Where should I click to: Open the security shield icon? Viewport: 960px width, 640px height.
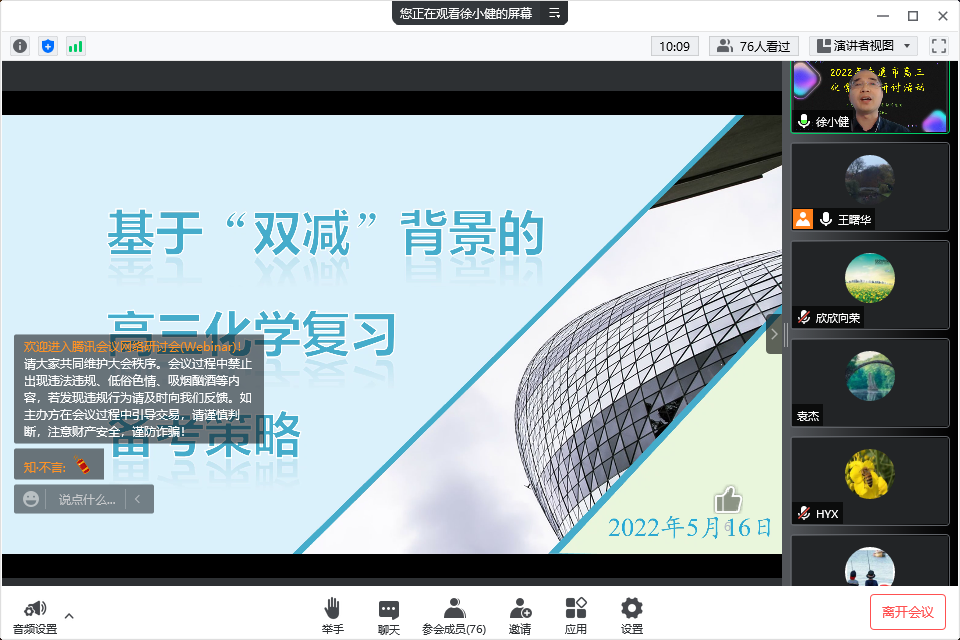point(47,46)
